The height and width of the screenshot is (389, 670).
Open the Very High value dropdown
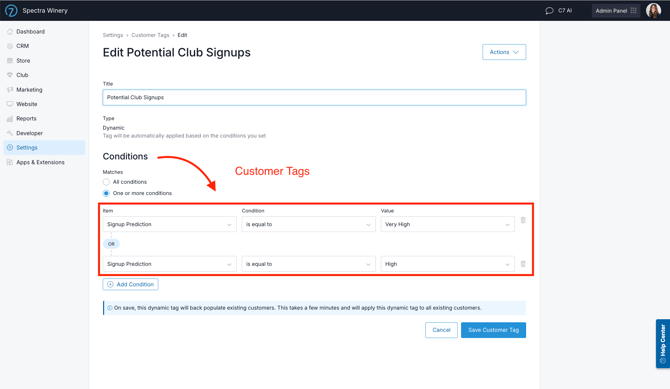447,224
